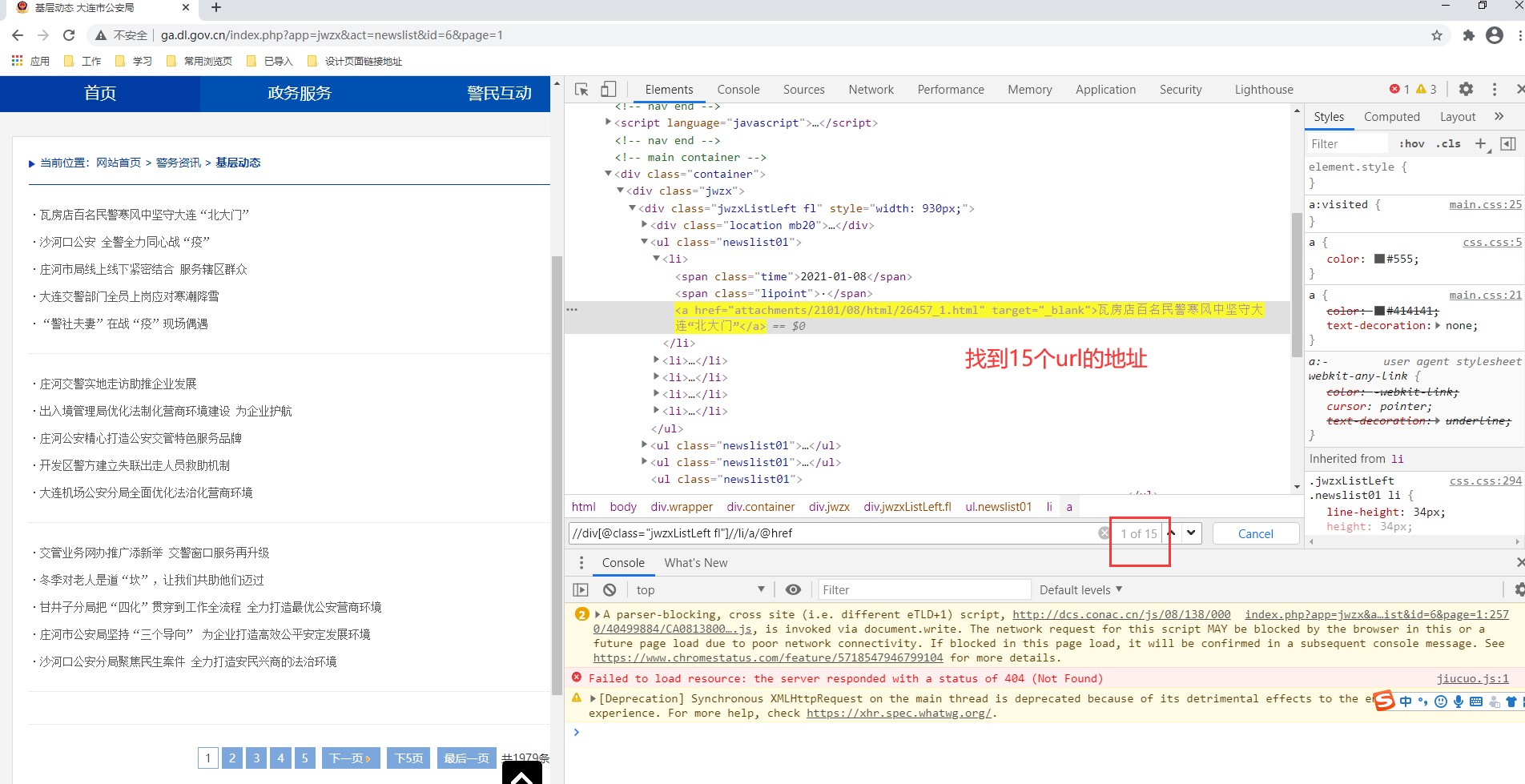The height and width of the screenshot is (784, 1525).
Task: Click the back-to-top arrow on webpage
Action: (522, 774)
